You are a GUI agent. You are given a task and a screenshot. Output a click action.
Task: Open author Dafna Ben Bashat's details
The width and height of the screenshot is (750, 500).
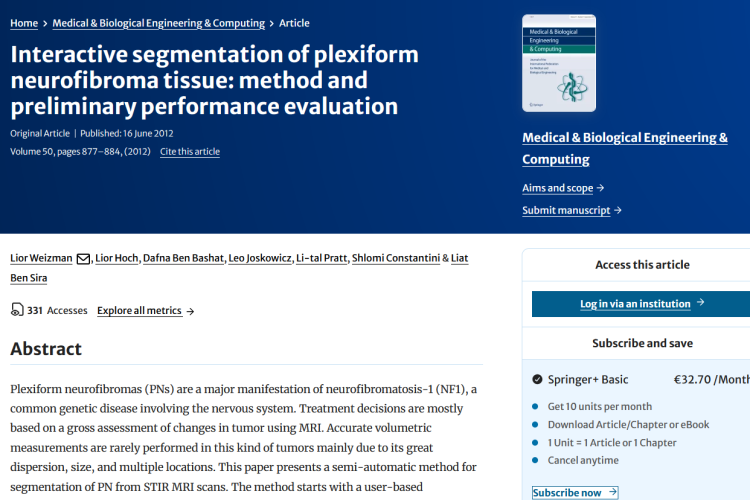(x=185, y=258)
